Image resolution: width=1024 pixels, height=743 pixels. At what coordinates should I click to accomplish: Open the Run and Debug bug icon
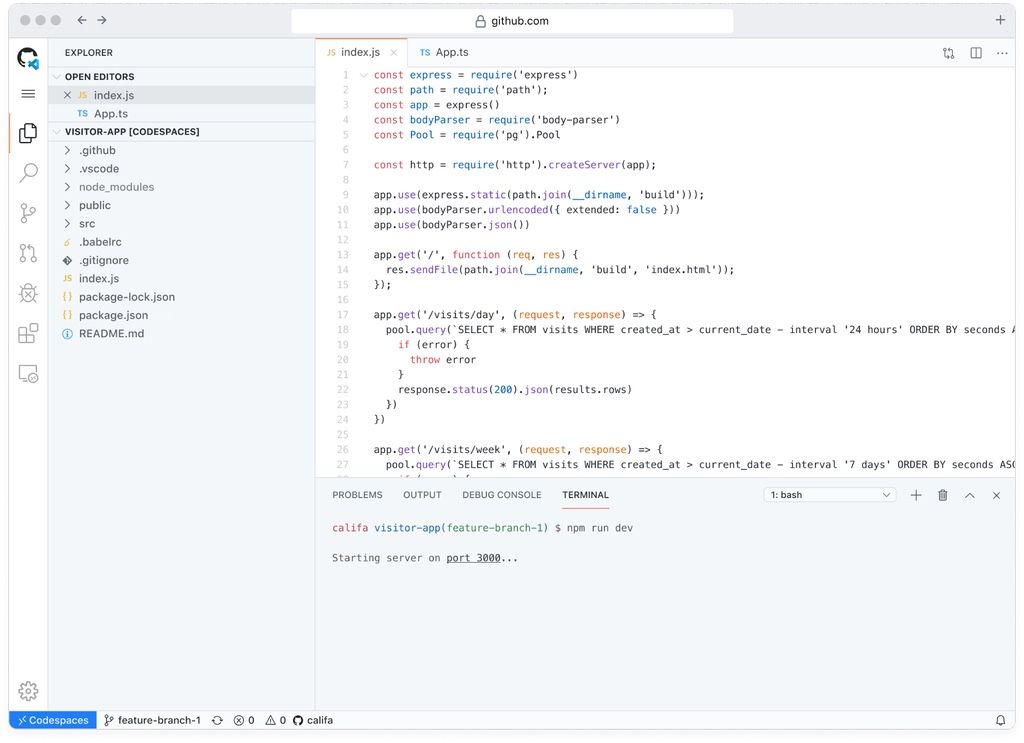pos(28,293)
